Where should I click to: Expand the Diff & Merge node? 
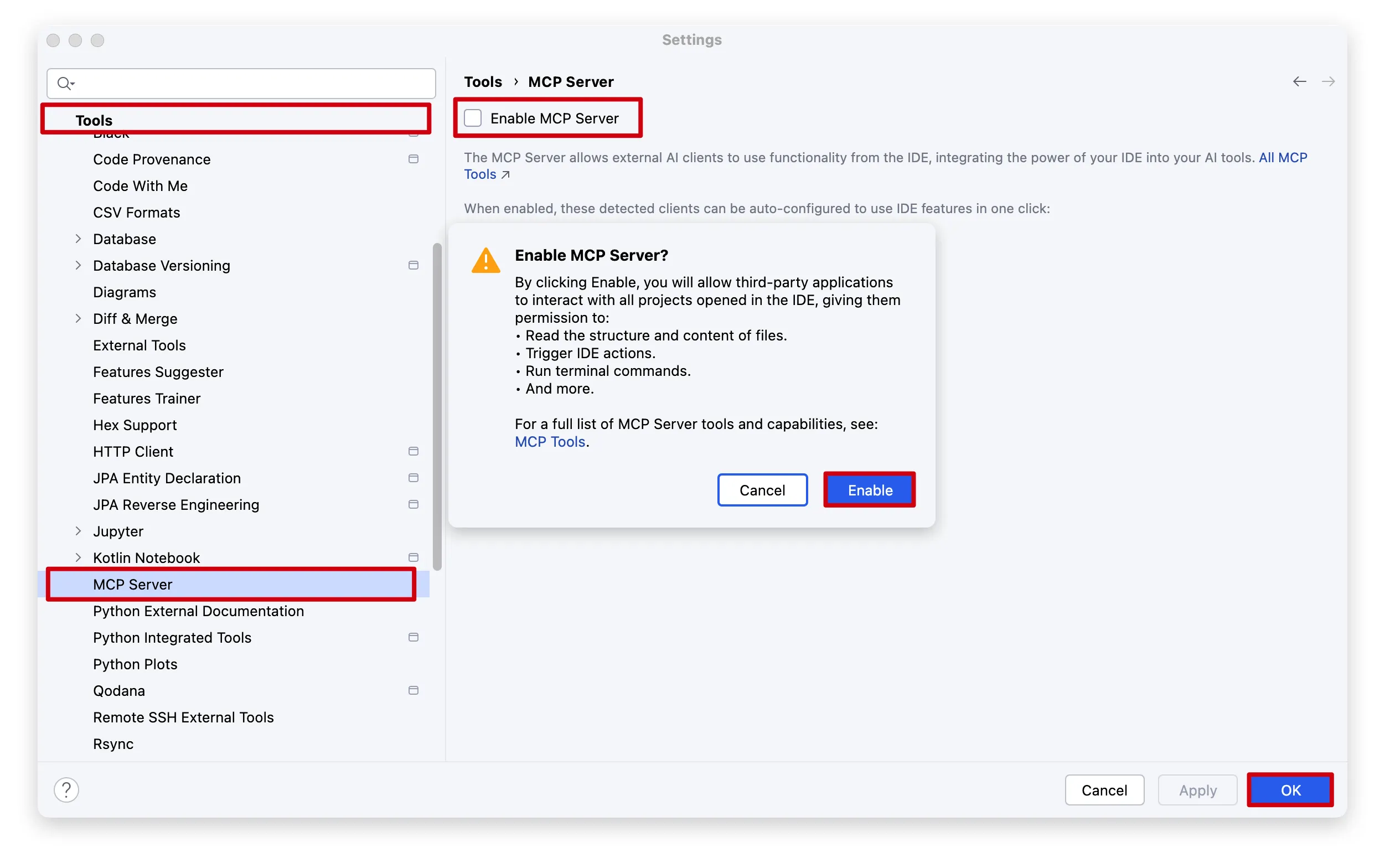click(x=78, y=319)
